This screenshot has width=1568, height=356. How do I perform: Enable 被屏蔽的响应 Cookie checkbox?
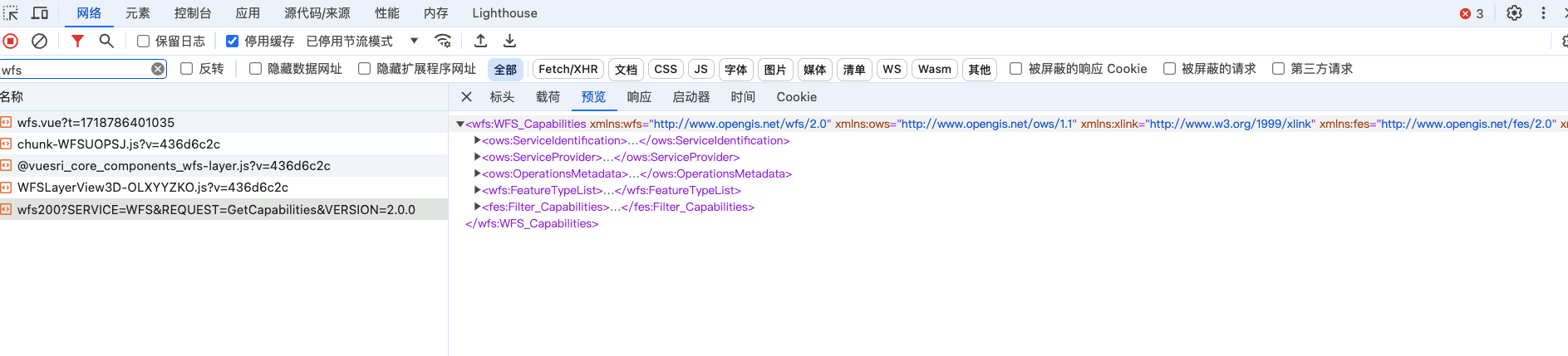(x=1015, y=69)
